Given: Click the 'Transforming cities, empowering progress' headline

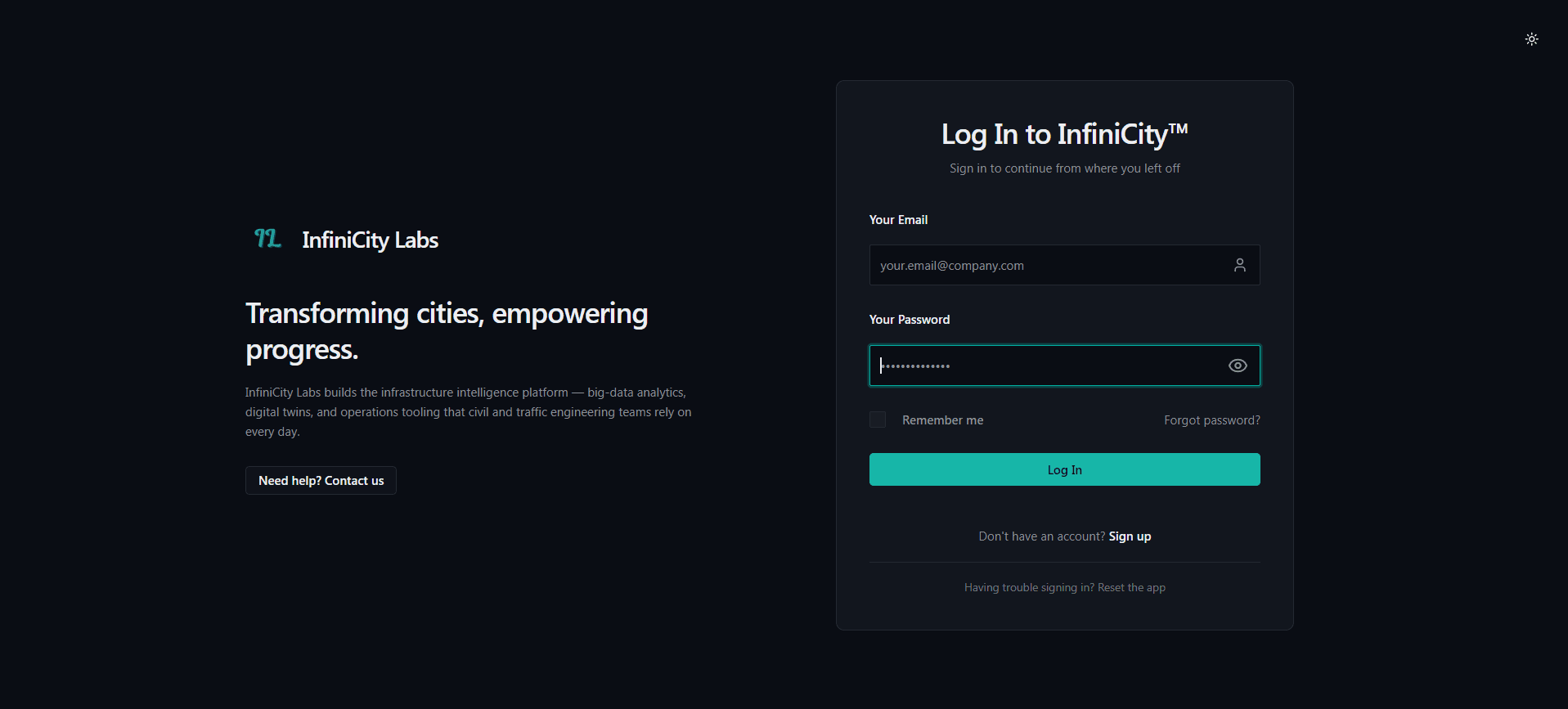Looking at the screenshot, I should [447, 331].
